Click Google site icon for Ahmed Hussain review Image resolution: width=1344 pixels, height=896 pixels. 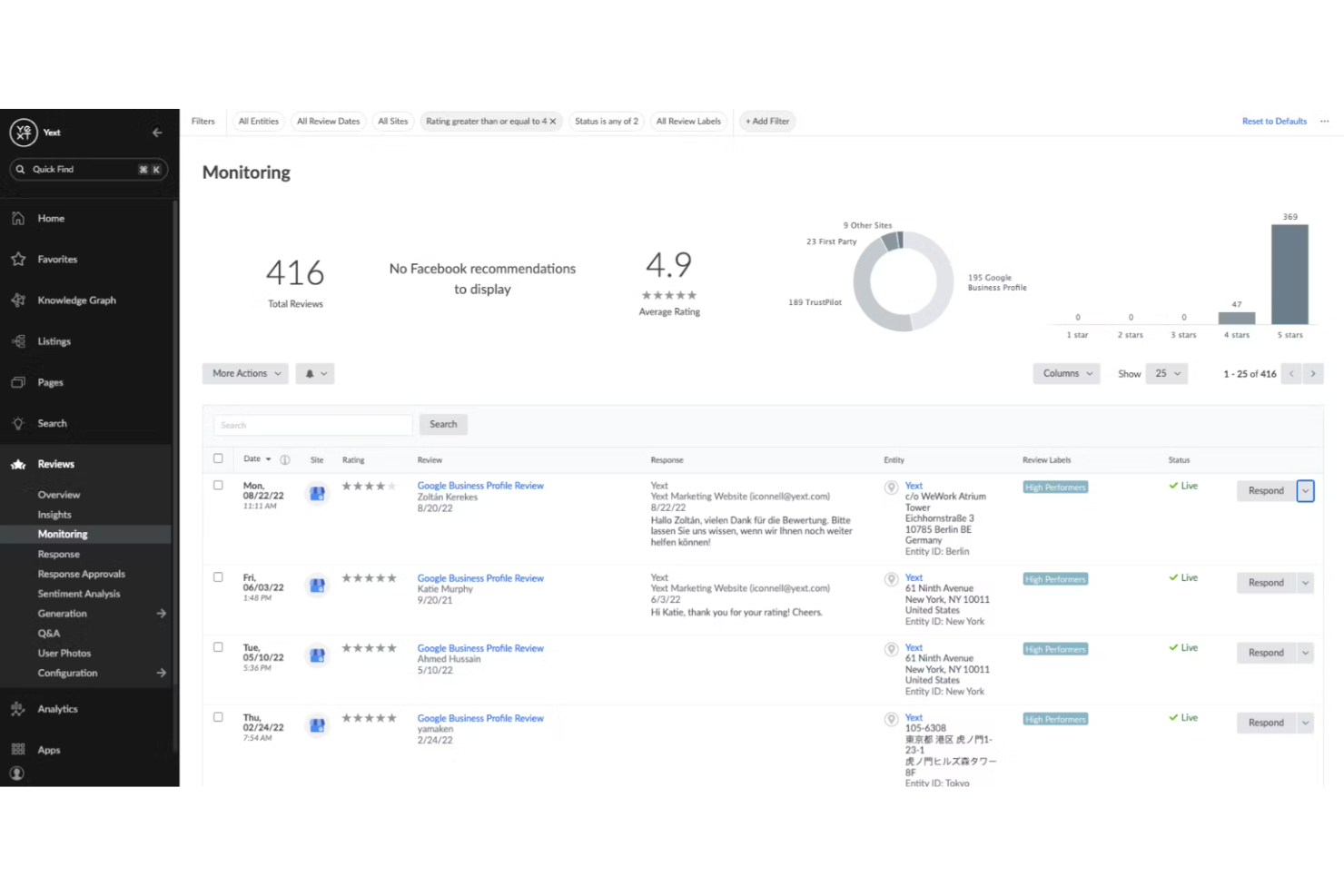[x=317, y=655]
